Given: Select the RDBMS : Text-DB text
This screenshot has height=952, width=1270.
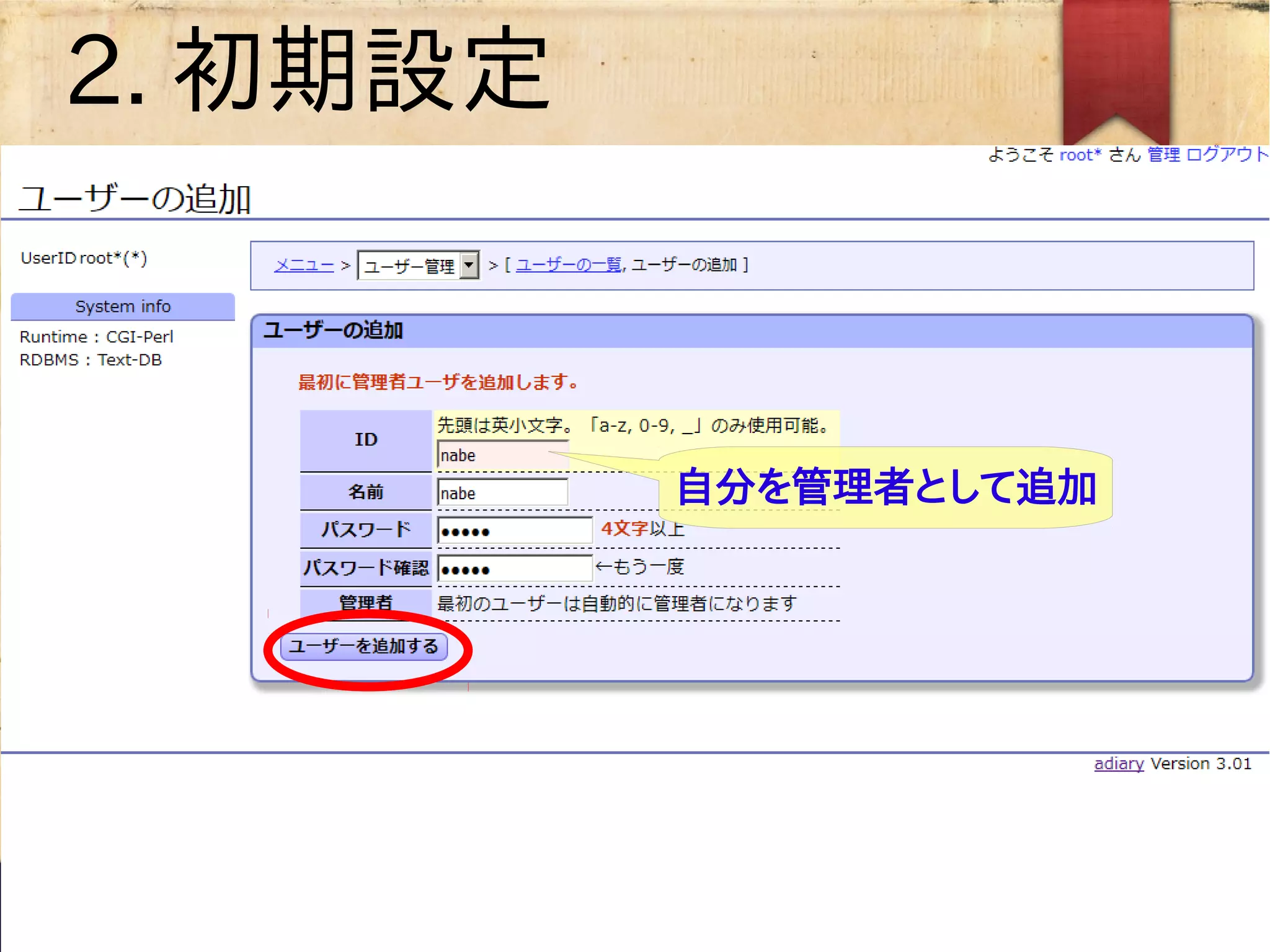Looking at the screenshot, I should [x=91, y=360].
